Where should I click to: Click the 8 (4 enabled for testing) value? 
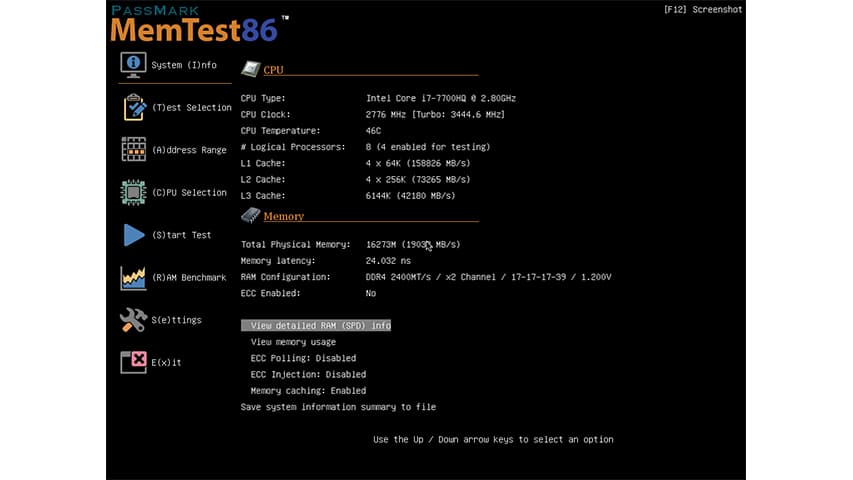click(x=428, y=147)
